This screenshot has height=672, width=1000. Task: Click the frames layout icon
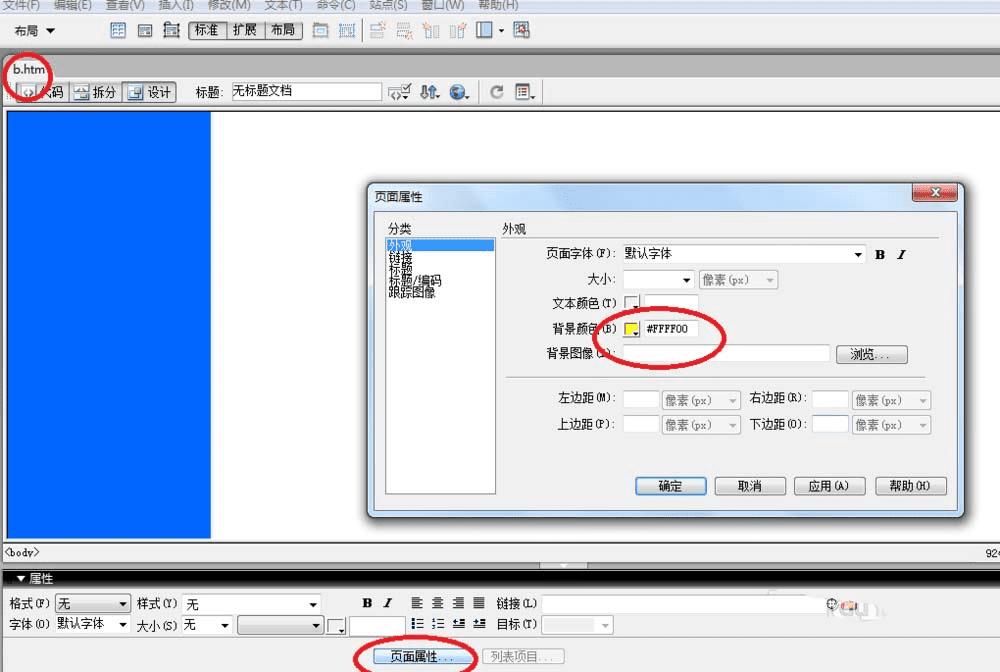point(484,30)
